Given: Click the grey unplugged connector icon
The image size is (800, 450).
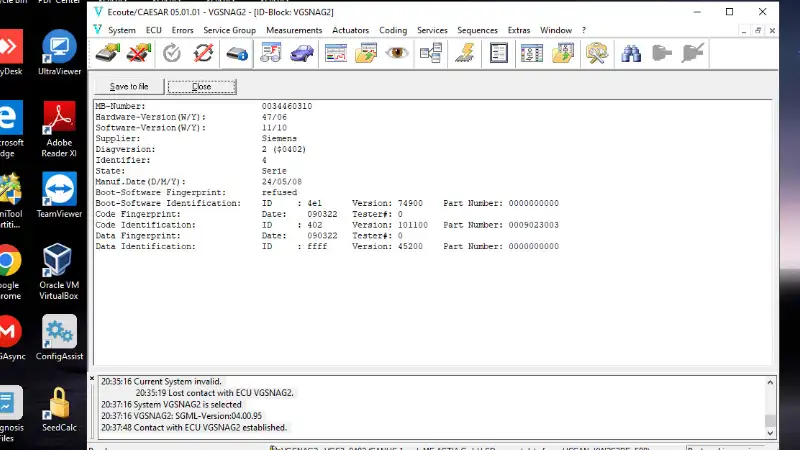Looking at the screenshot, I should [693, 53].
